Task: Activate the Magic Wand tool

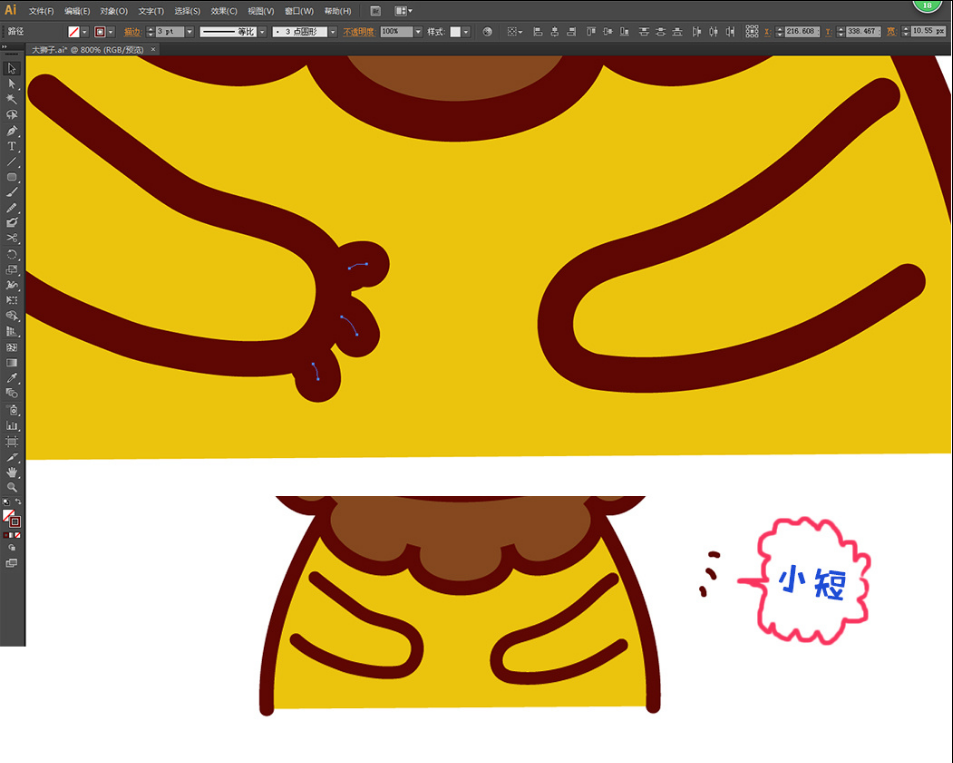Action: 12,99
